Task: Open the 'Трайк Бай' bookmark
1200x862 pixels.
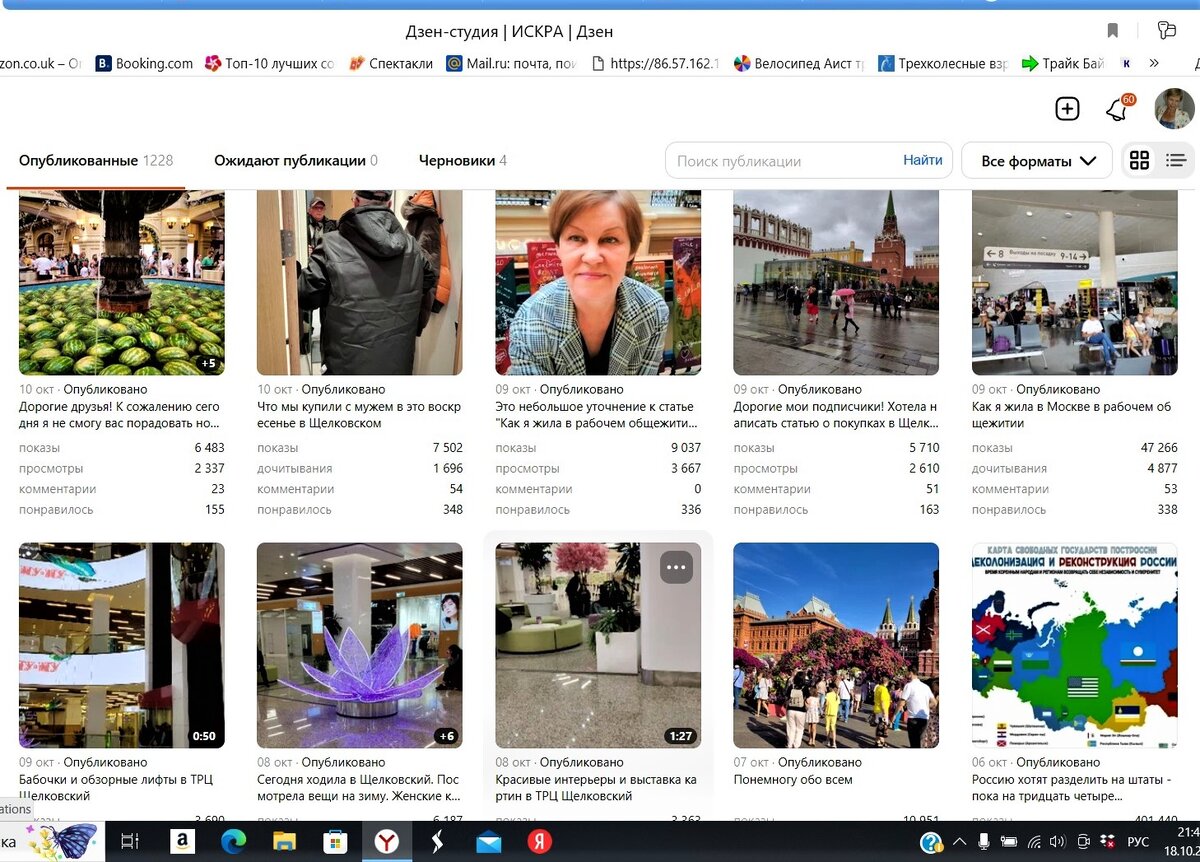Action: (1063, 63)
